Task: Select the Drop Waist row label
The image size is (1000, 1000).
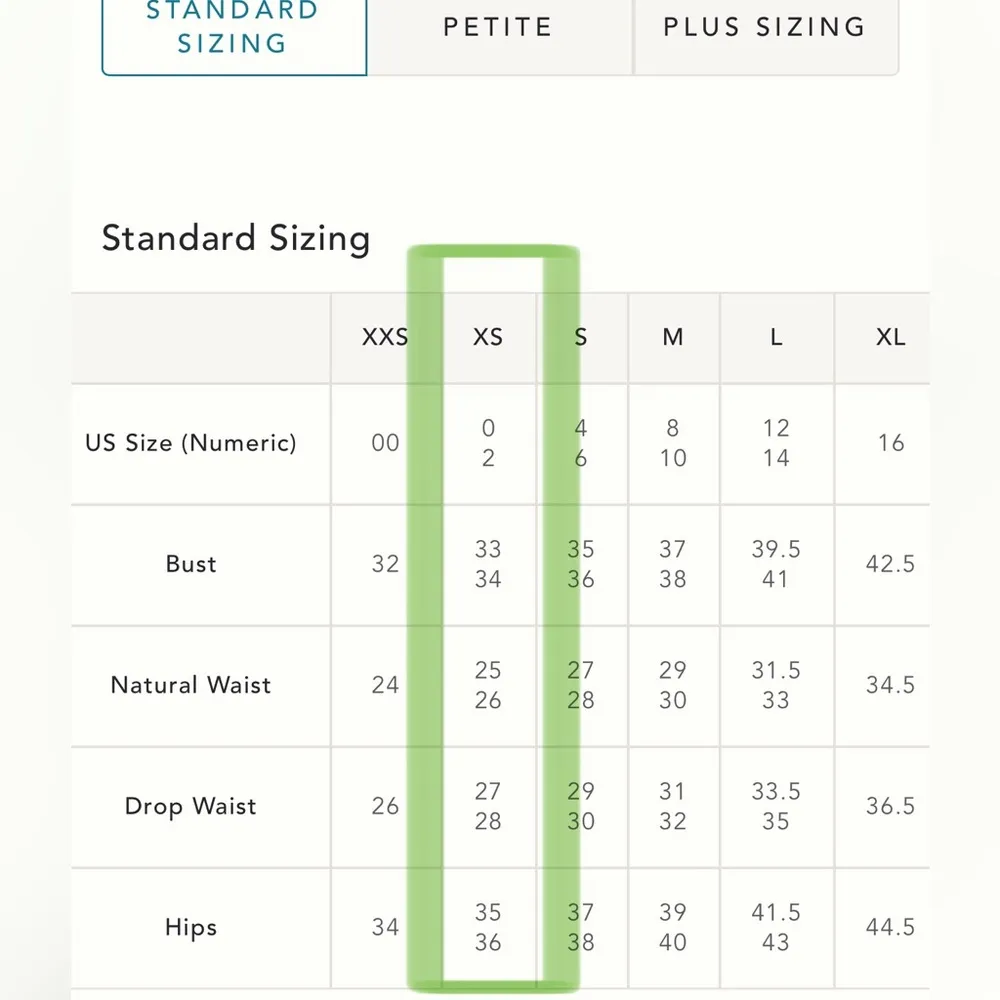Action: (x=191, y=806)
